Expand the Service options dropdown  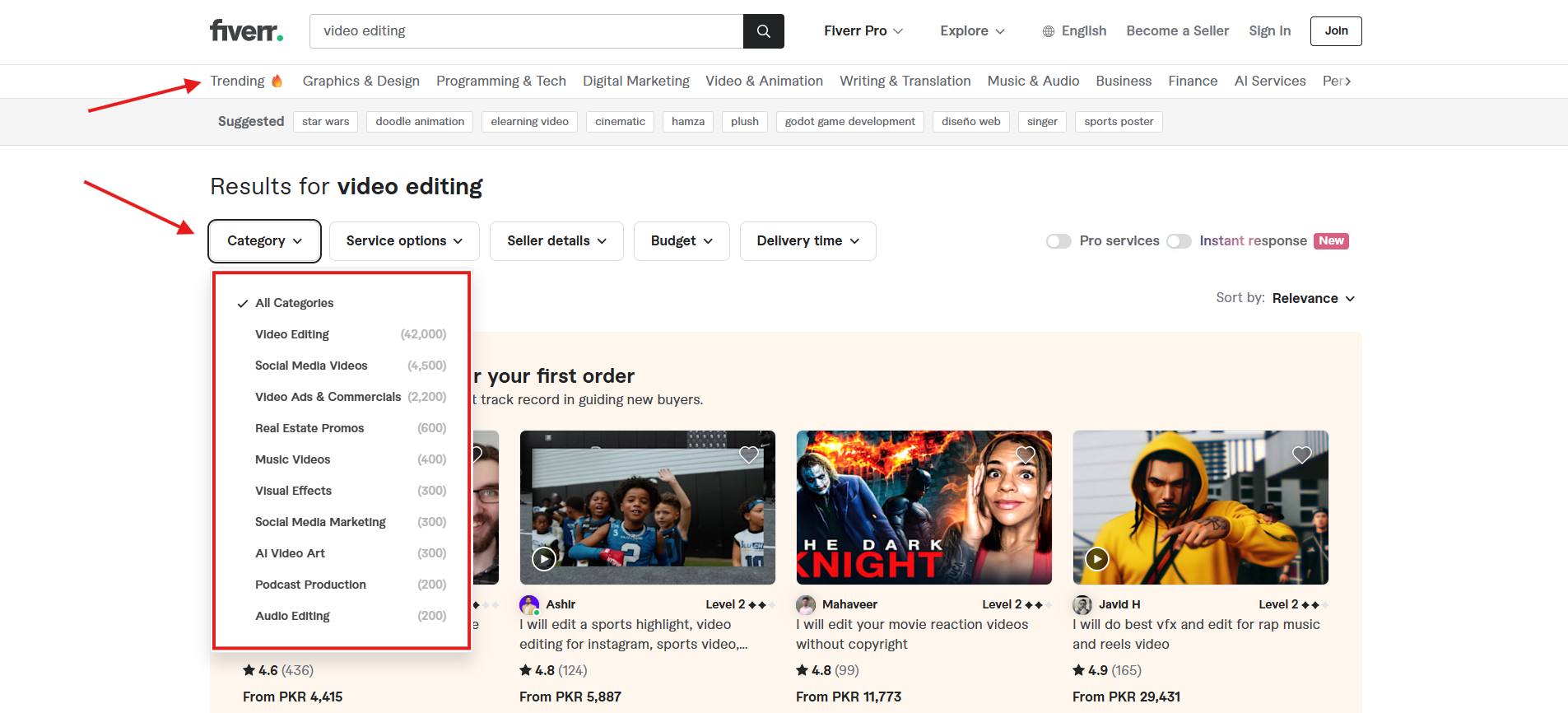404,241
